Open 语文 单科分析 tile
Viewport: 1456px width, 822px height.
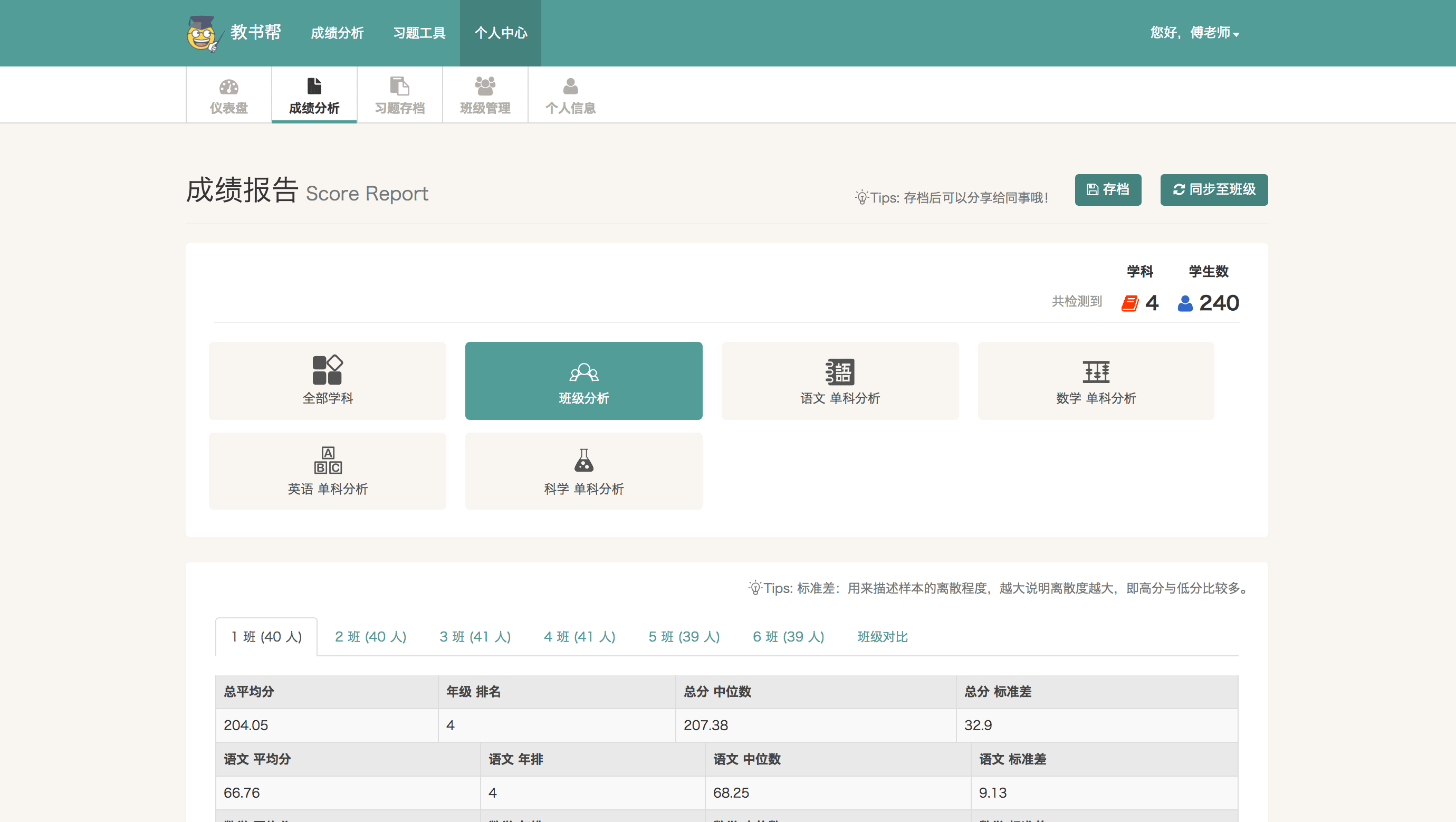pyautogui.click(x=839, y=380)
